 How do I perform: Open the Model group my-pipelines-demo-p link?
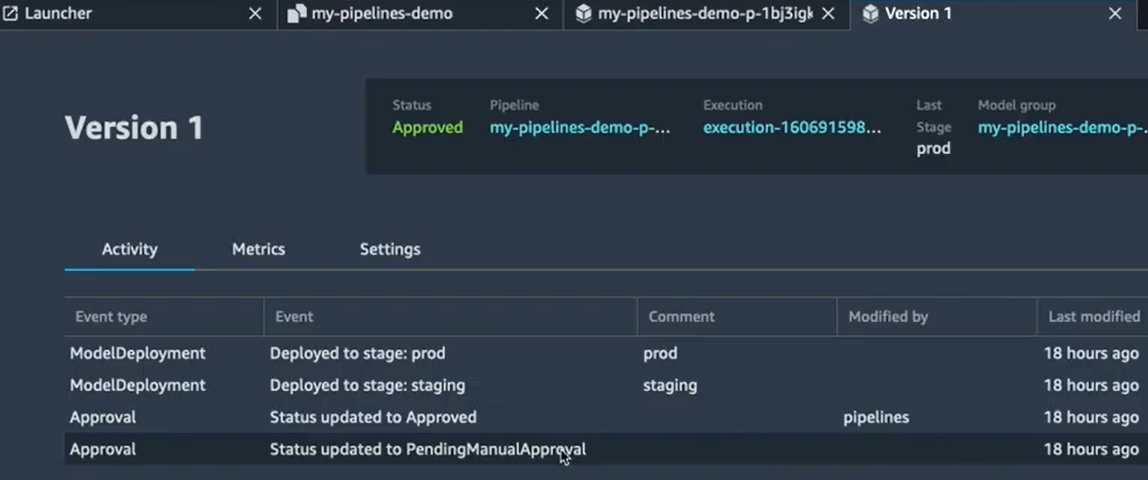(x=1061, y=128)
